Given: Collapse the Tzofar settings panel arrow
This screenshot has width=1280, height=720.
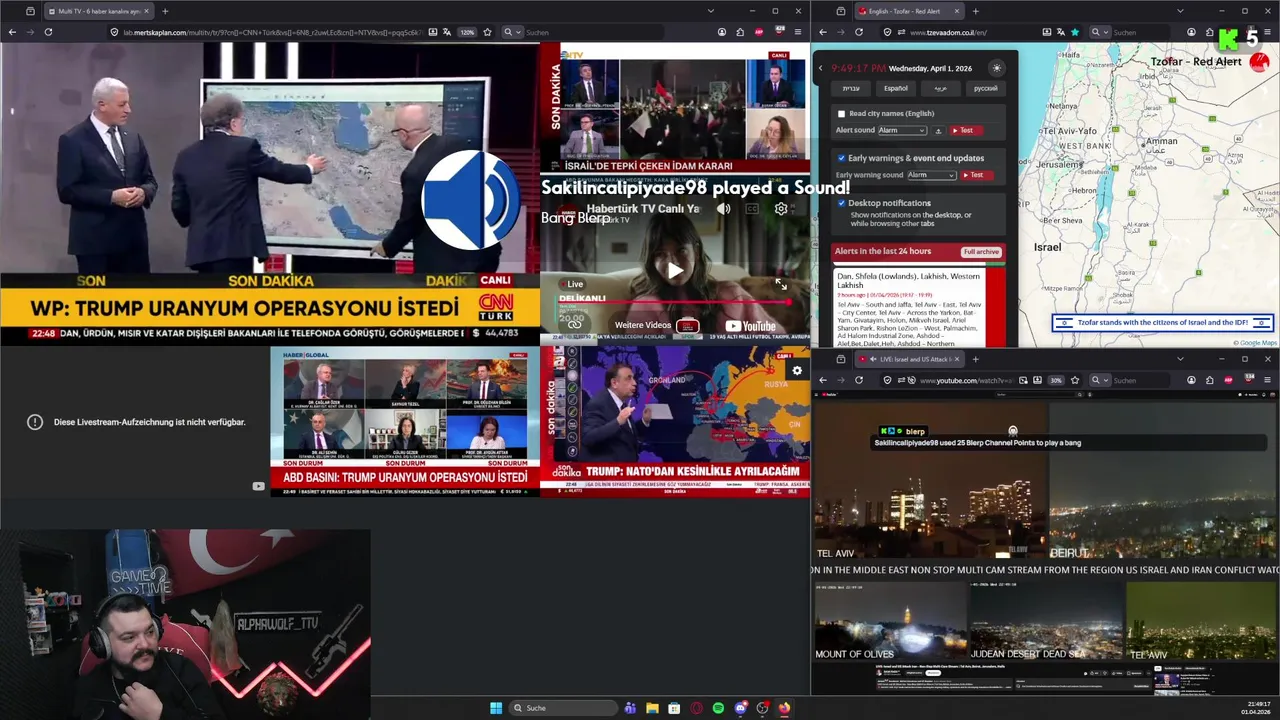Looking at the screenshot, I should [821, 68].
